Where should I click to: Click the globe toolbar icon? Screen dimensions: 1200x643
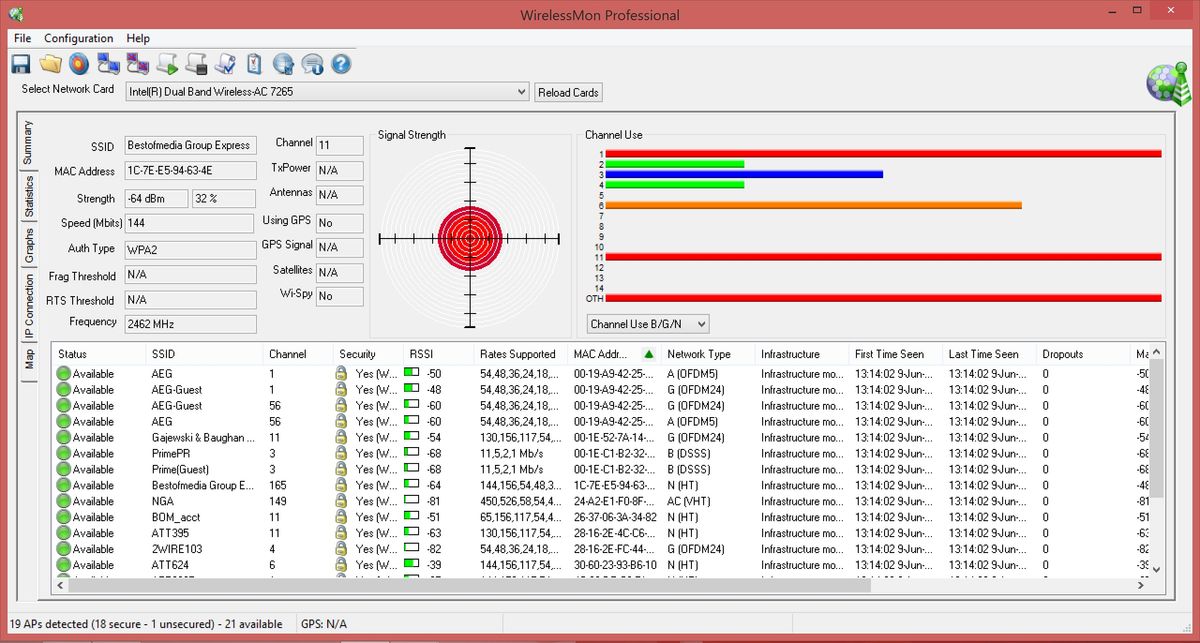(282, 63)
